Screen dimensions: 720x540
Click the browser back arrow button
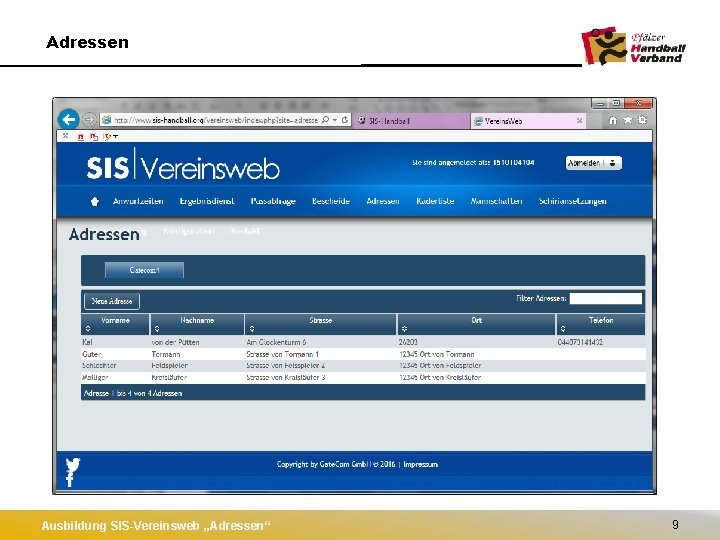click(69, 120)
